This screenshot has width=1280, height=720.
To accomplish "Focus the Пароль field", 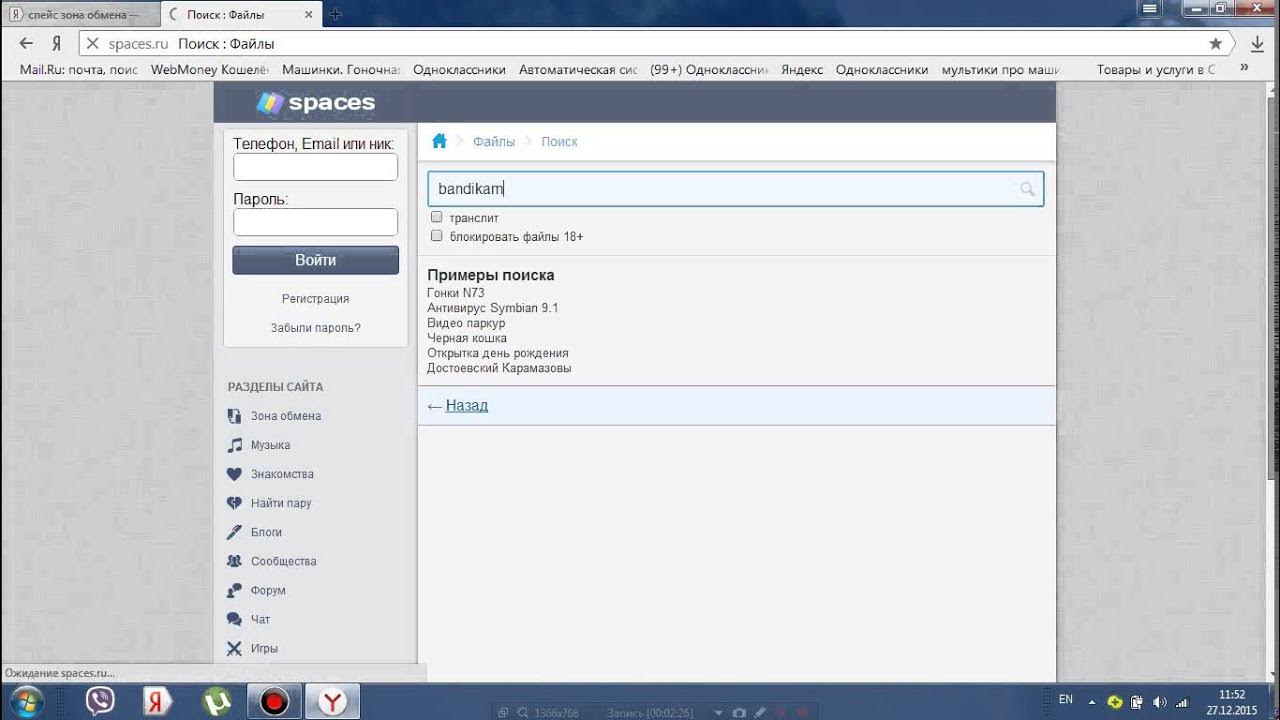I will [315, 222].
